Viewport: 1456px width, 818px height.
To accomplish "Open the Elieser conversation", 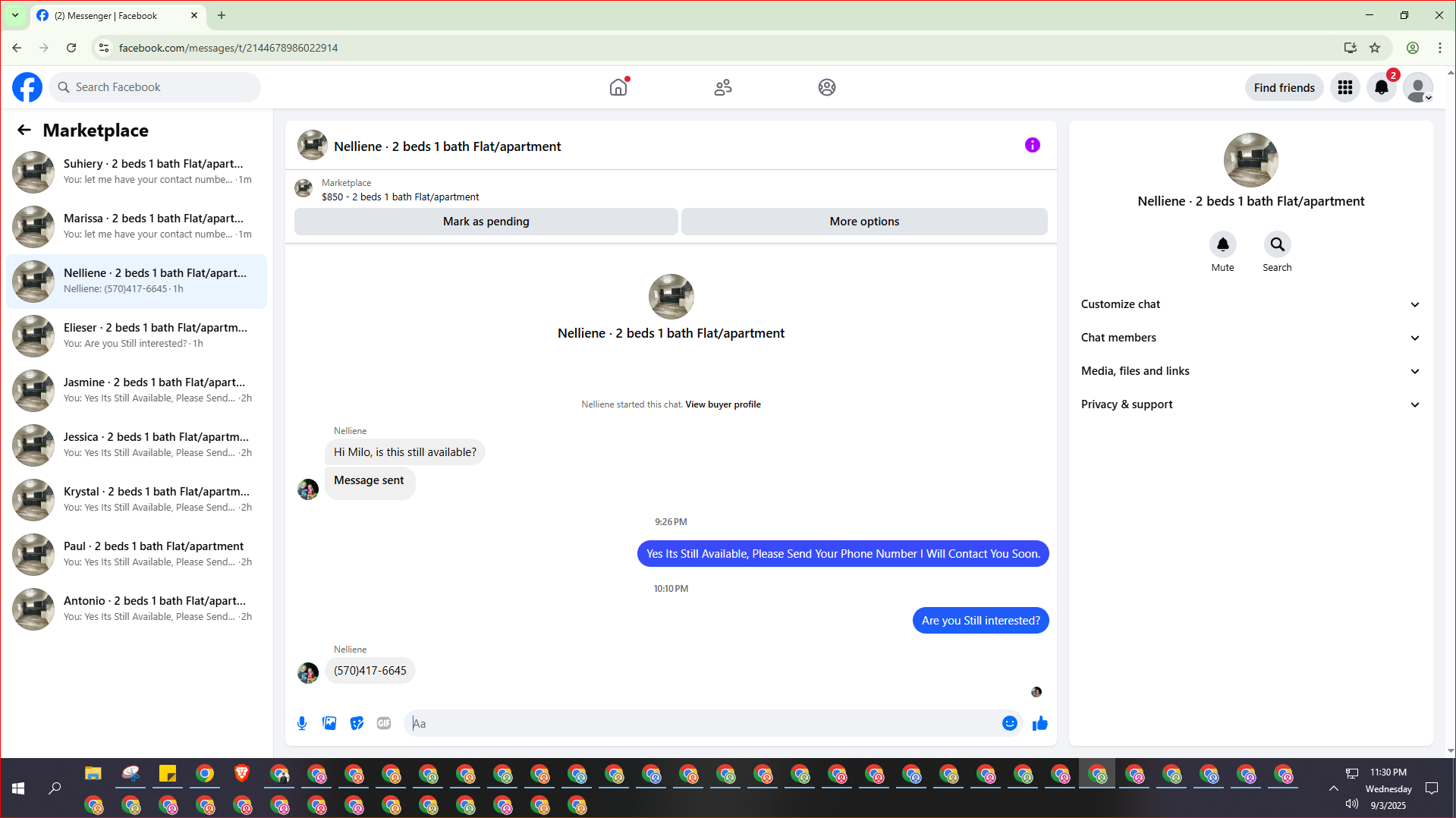I will click(x=137, y=336).
